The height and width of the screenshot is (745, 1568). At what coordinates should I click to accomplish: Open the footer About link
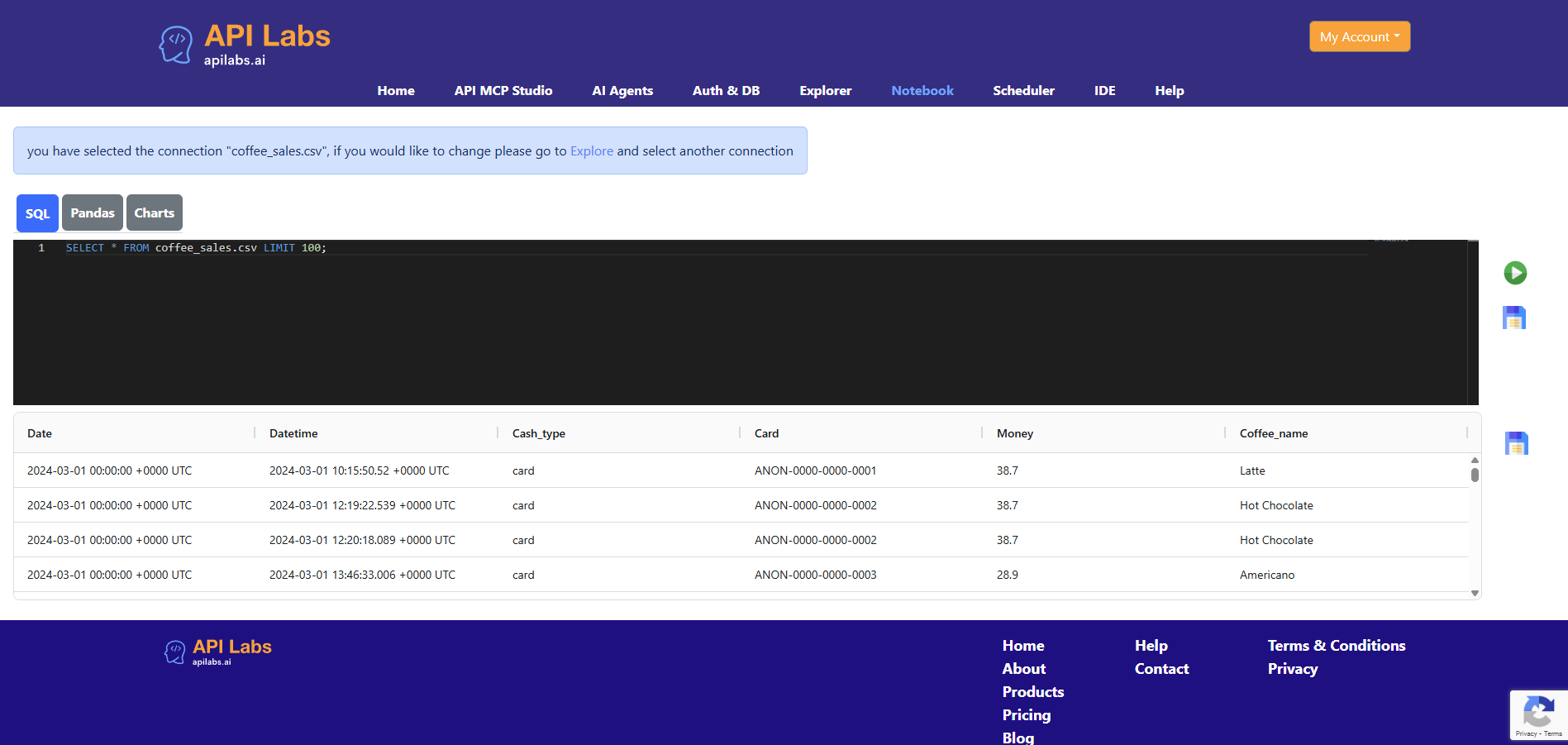1024,669
